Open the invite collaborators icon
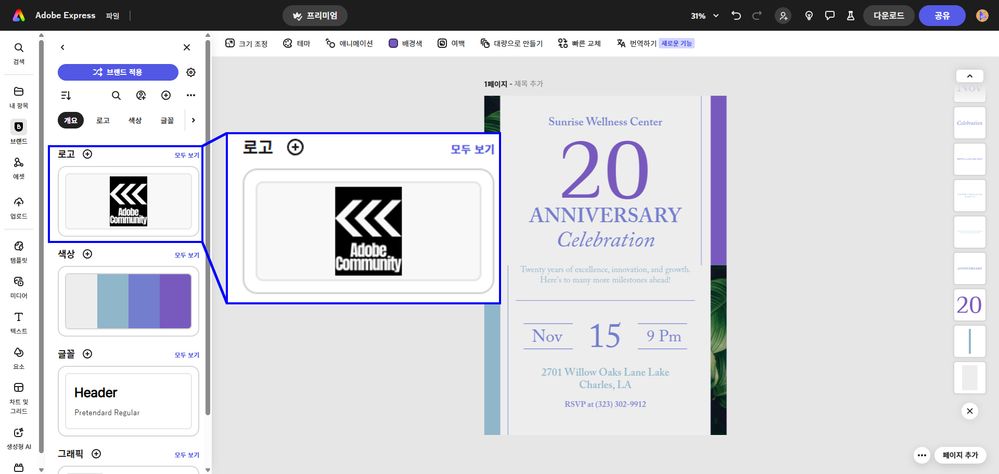Screen dimensions: 999x474 [783, 16]
